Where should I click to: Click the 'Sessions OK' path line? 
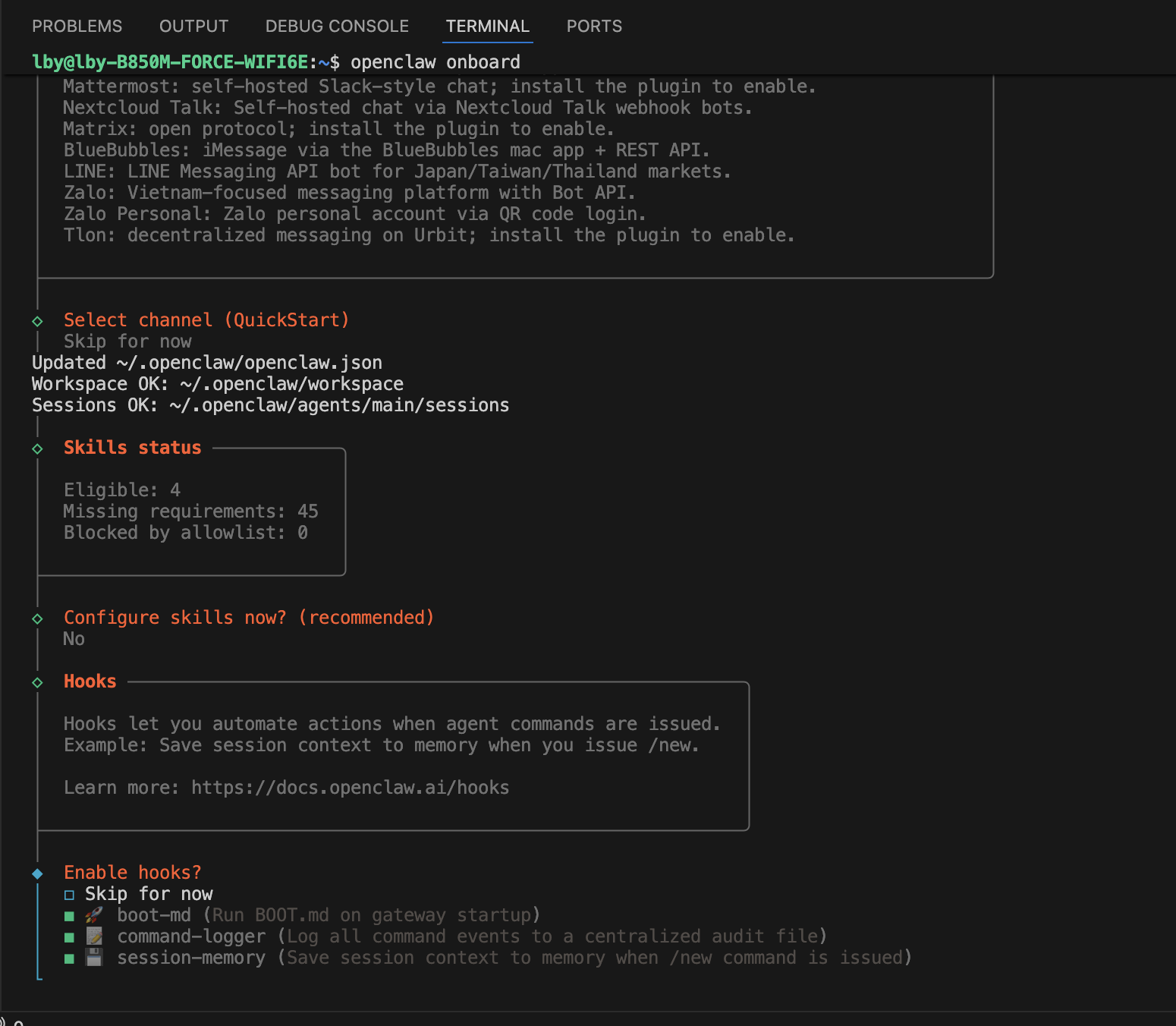271,405
